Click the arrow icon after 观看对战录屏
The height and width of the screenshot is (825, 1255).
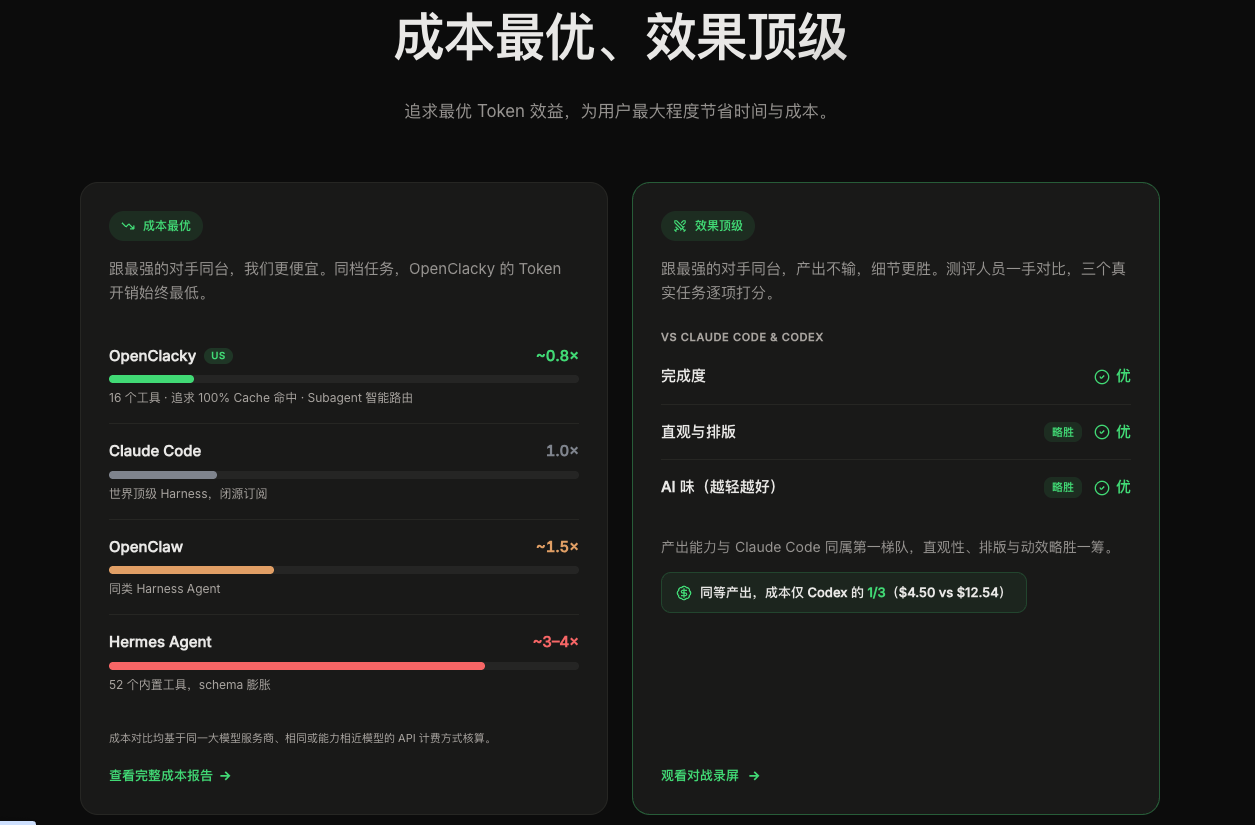[x=754, y=776]
